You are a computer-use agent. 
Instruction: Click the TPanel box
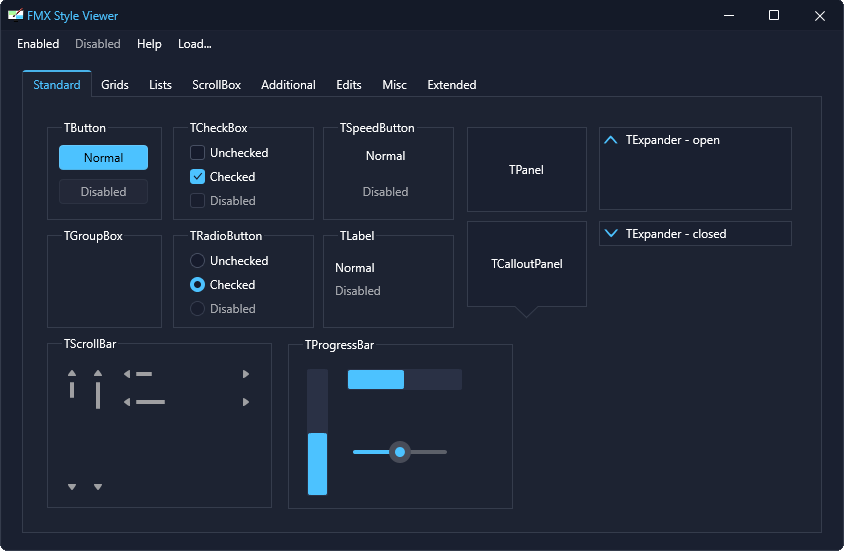(x=527, y=169)
